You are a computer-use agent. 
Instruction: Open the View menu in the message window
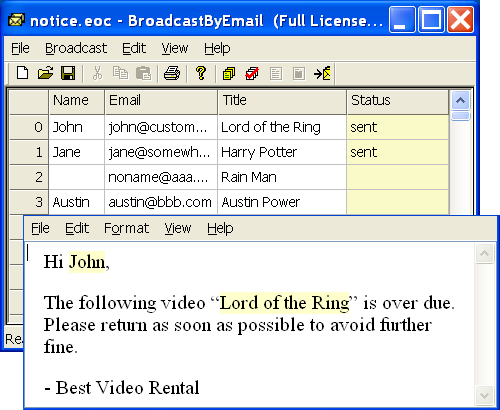tap(178, 229)
